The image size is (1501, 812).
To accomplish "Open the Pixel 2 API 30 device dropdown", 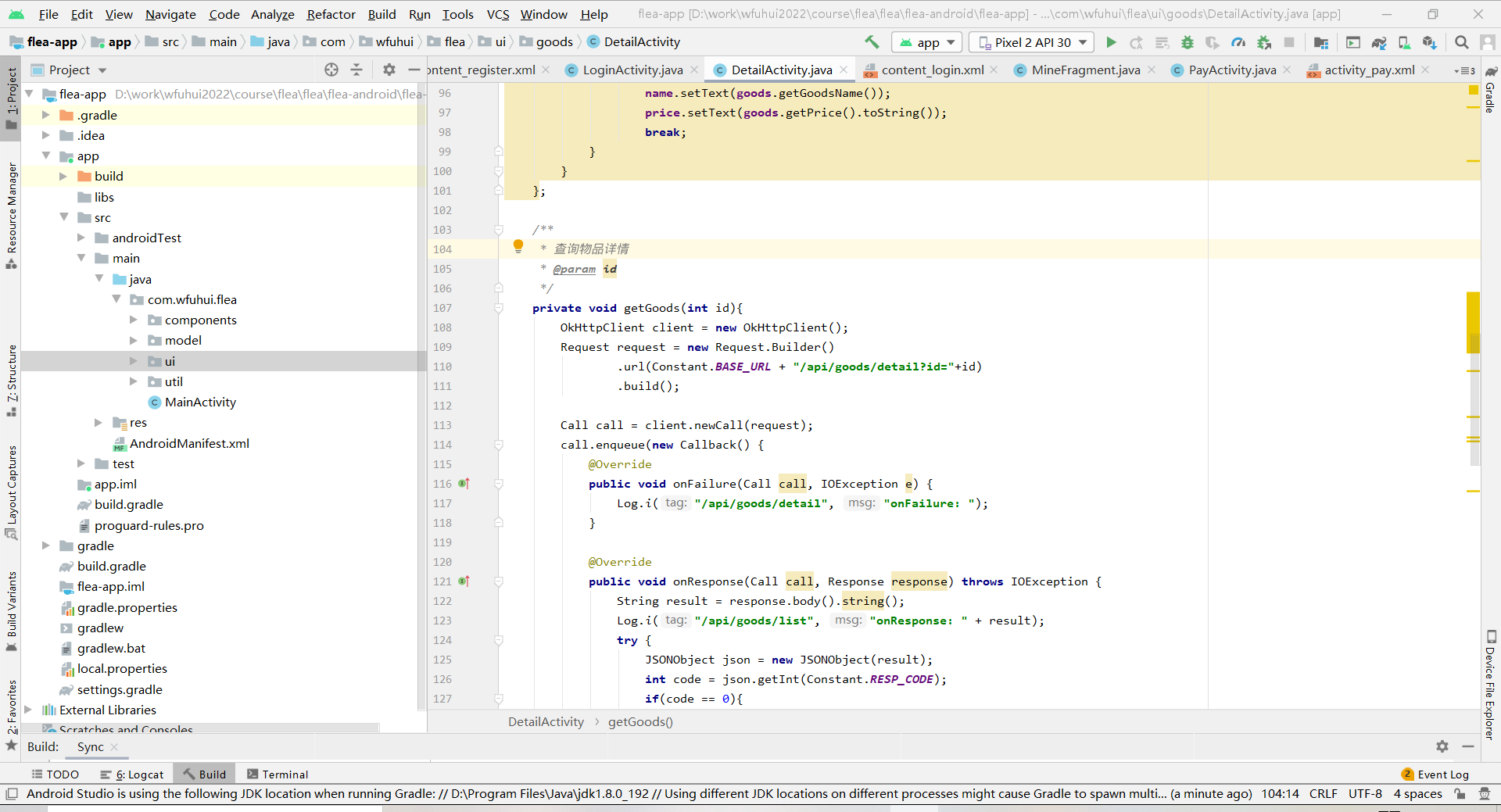I will click(1032, 42).
